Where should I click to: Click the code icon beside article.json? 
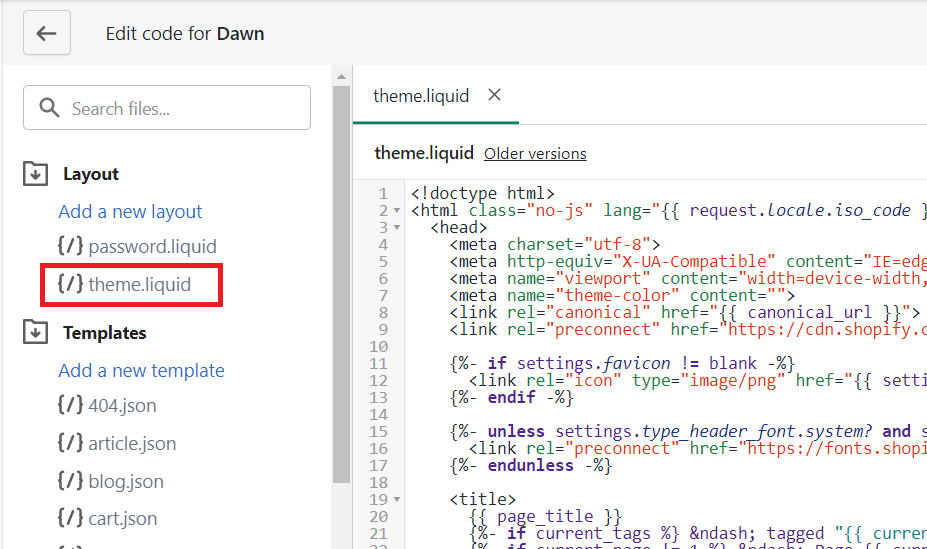70,443
